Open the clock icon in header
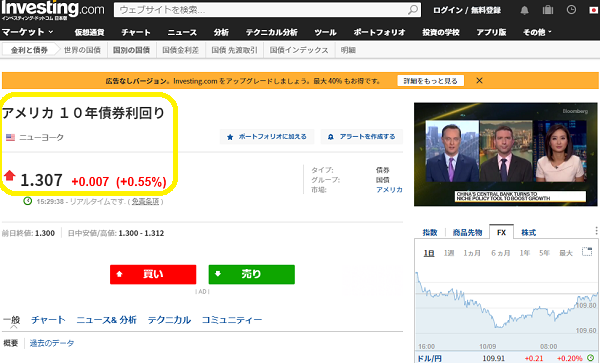The image size is (600, 363). (x=571, y=10)
